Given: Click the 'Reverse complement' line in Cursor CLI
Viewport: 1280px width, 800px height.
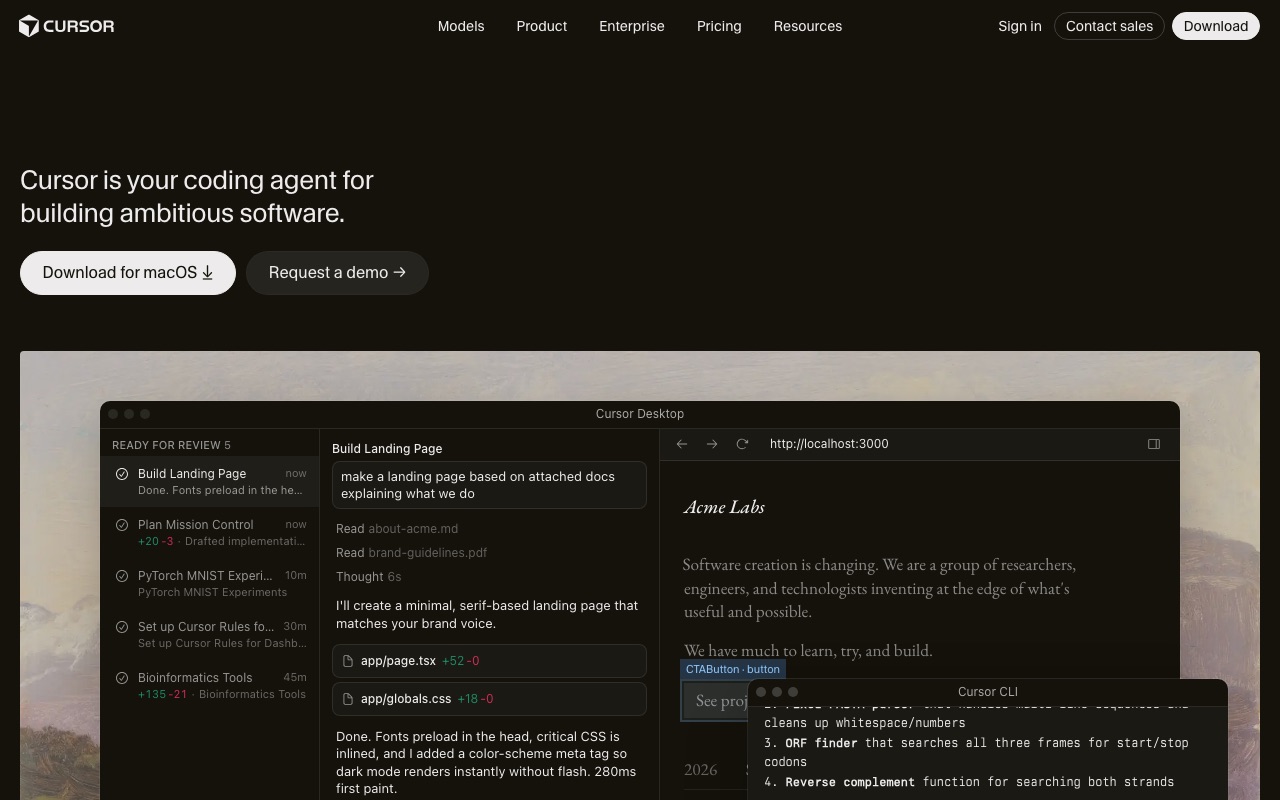Looking at the screenshot, I should (x=969, y=782).
